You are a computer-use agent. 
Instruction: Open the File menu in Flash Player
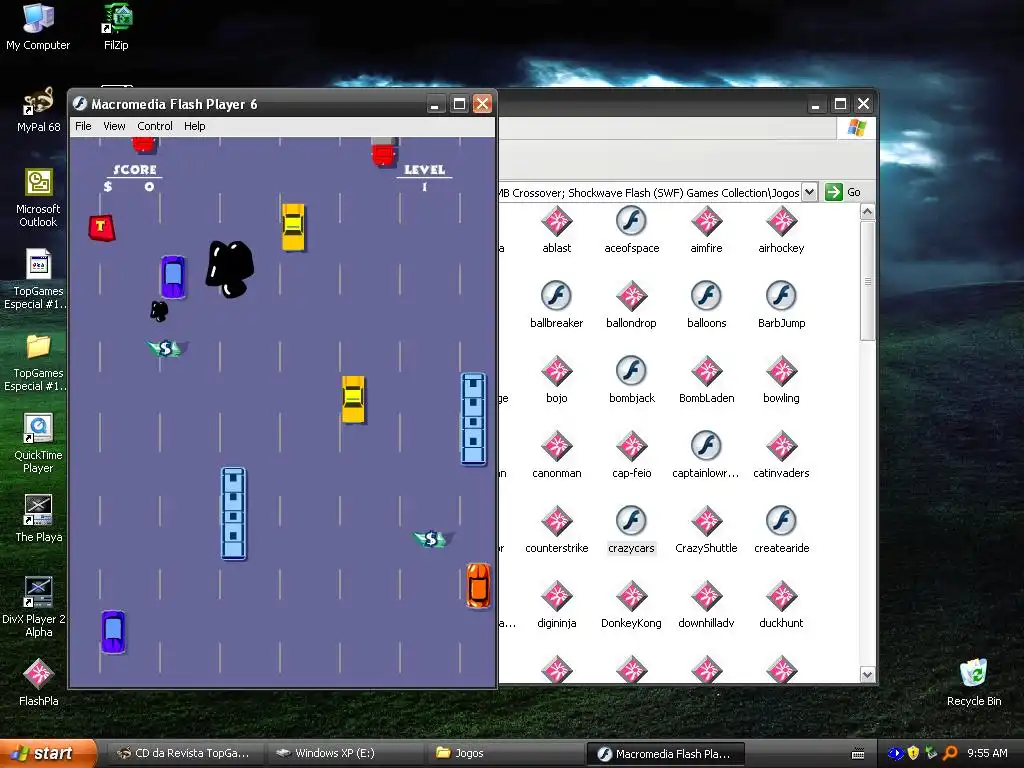pos(83,126)
